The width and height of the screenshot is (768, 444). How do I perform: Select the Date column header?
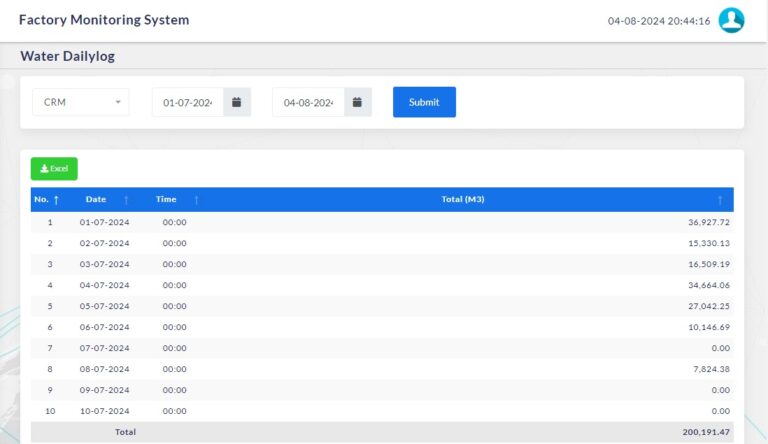pos(96,200)
